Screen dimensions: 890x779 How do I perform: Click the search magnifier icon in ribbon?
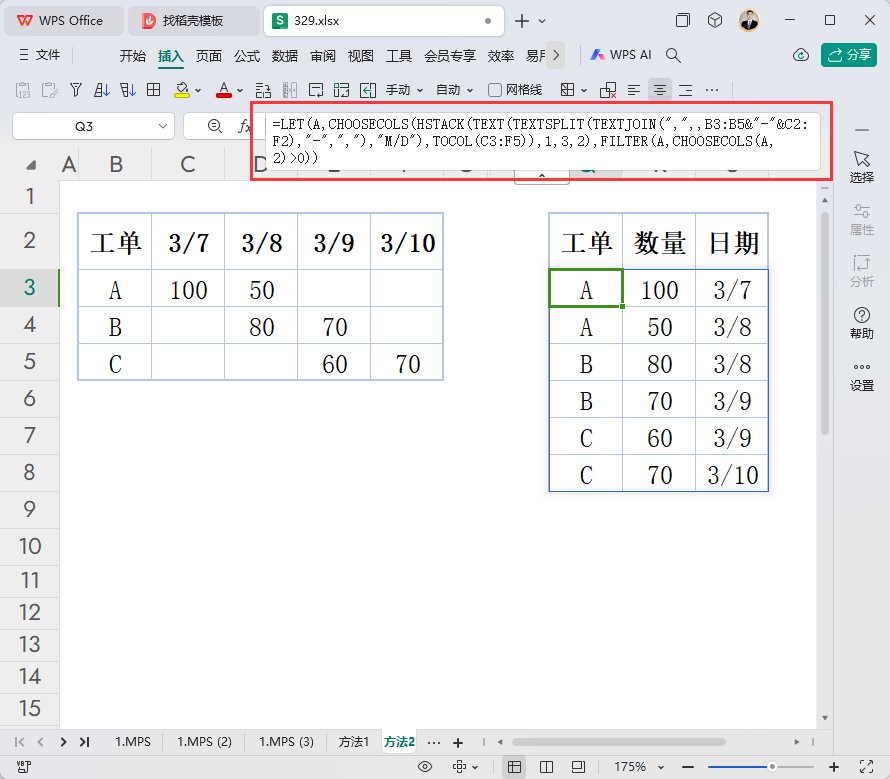673,55
